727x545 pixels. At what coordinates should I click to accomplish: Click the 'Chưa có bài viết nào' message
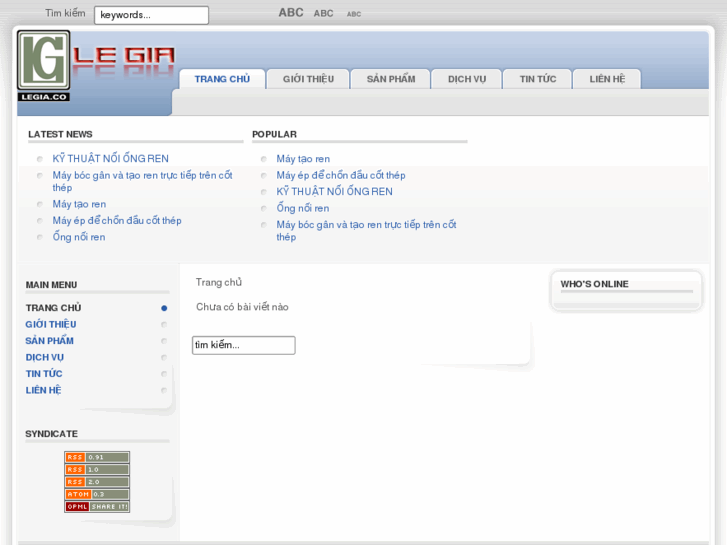[x=242, y=307]
